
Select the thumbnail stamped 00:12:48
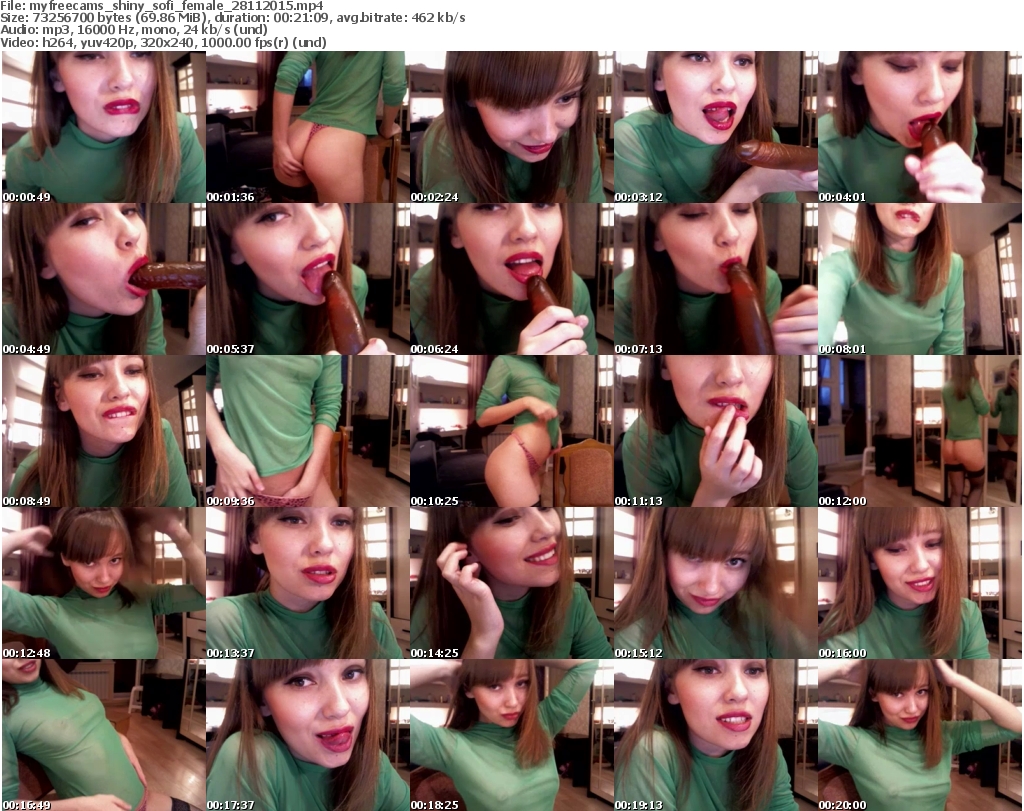click(104, 583)
